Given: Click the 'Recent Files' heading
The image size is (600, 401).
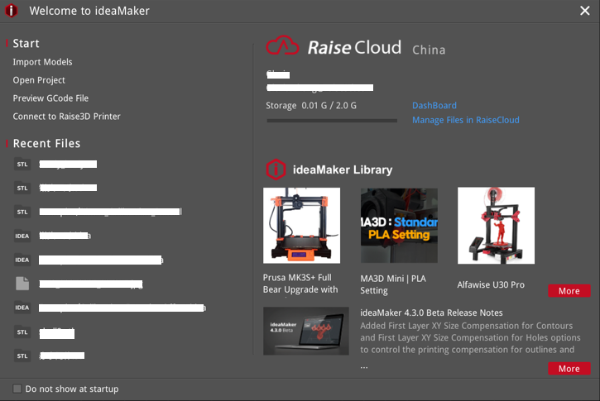Looking at the screenshot, I should [x=47, y=143].
